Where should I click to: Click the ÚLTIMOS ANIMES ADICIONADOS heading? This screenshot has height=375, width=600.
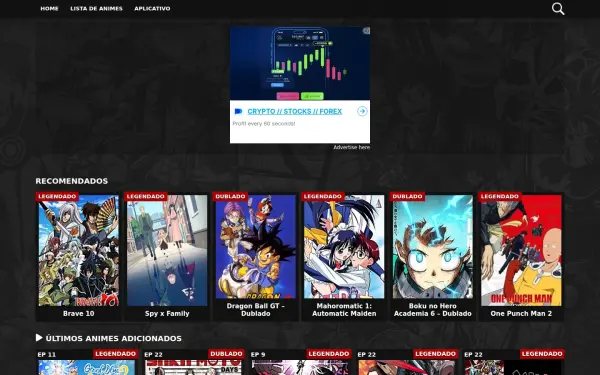pos(114,338)
